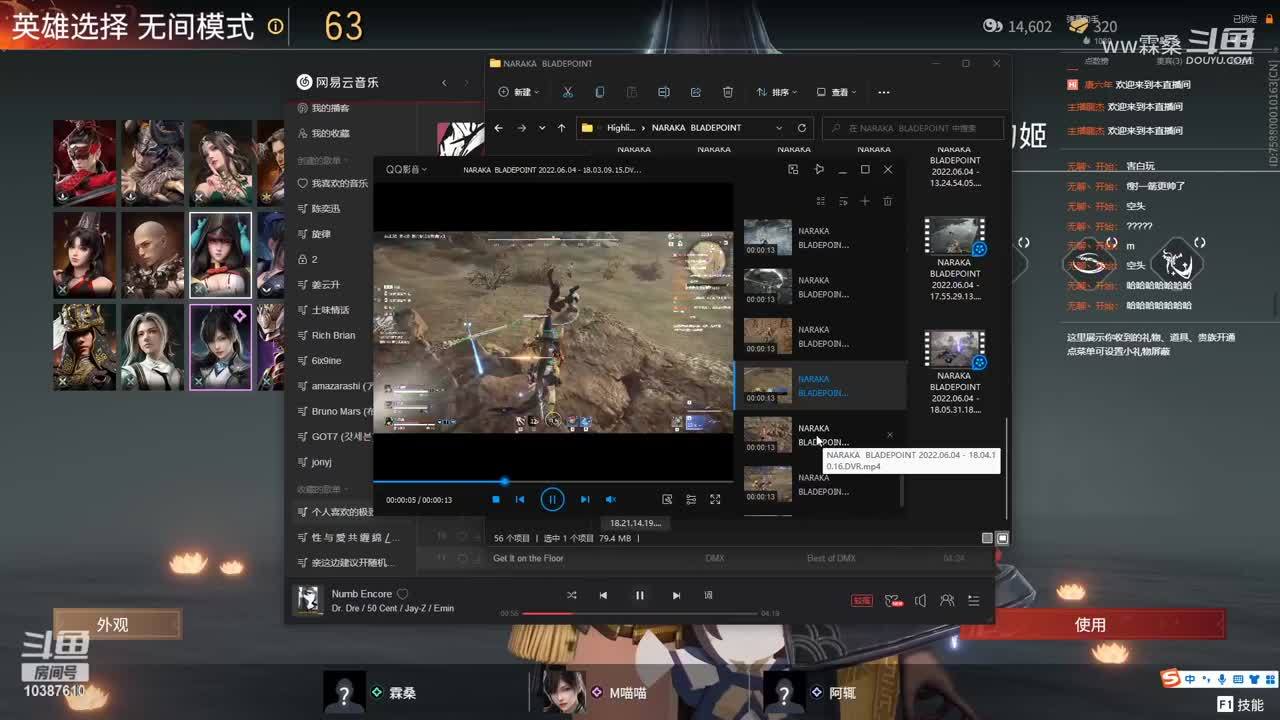Screen dimensions: 1280x720
Task: Open 我的播客 in NetEase sidebar
Action: tap(324, 108)
